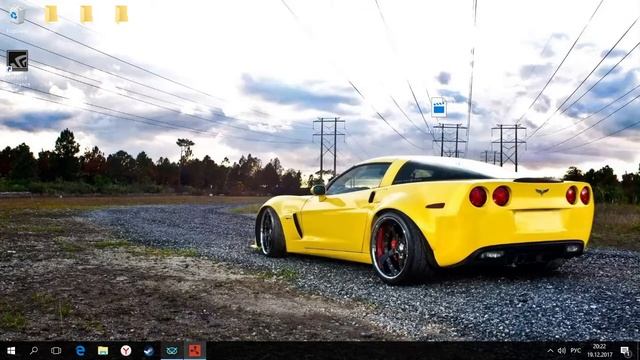The height and width of the screenshot is (360, 640).
Task: Launch Microsoft Edge from taskbar
Action: (x=80, y=351)
